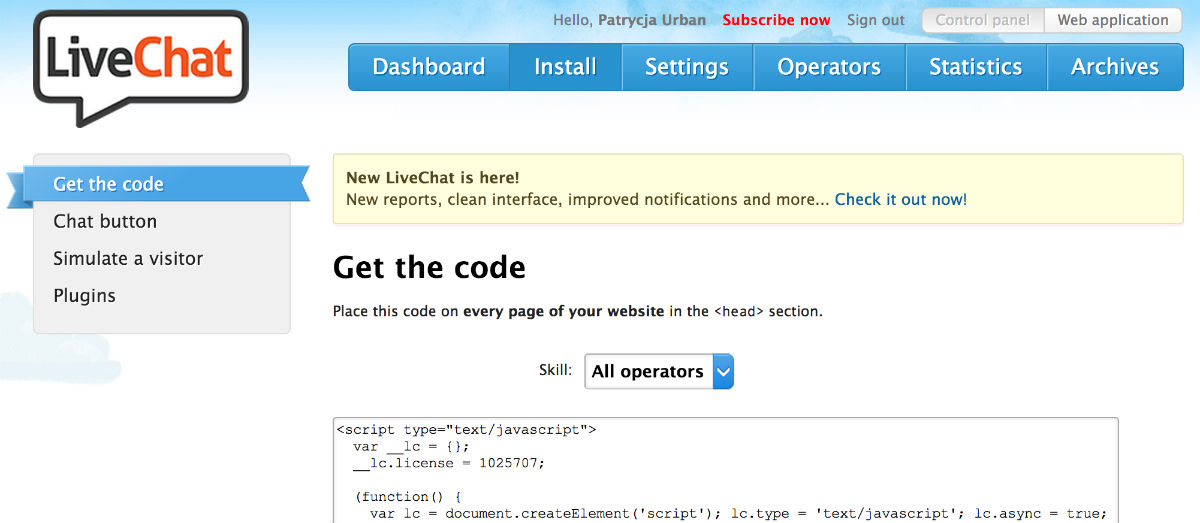Open Simulate a visitor page
Screen dimensions: 1200x523
(x=128, y=258)
